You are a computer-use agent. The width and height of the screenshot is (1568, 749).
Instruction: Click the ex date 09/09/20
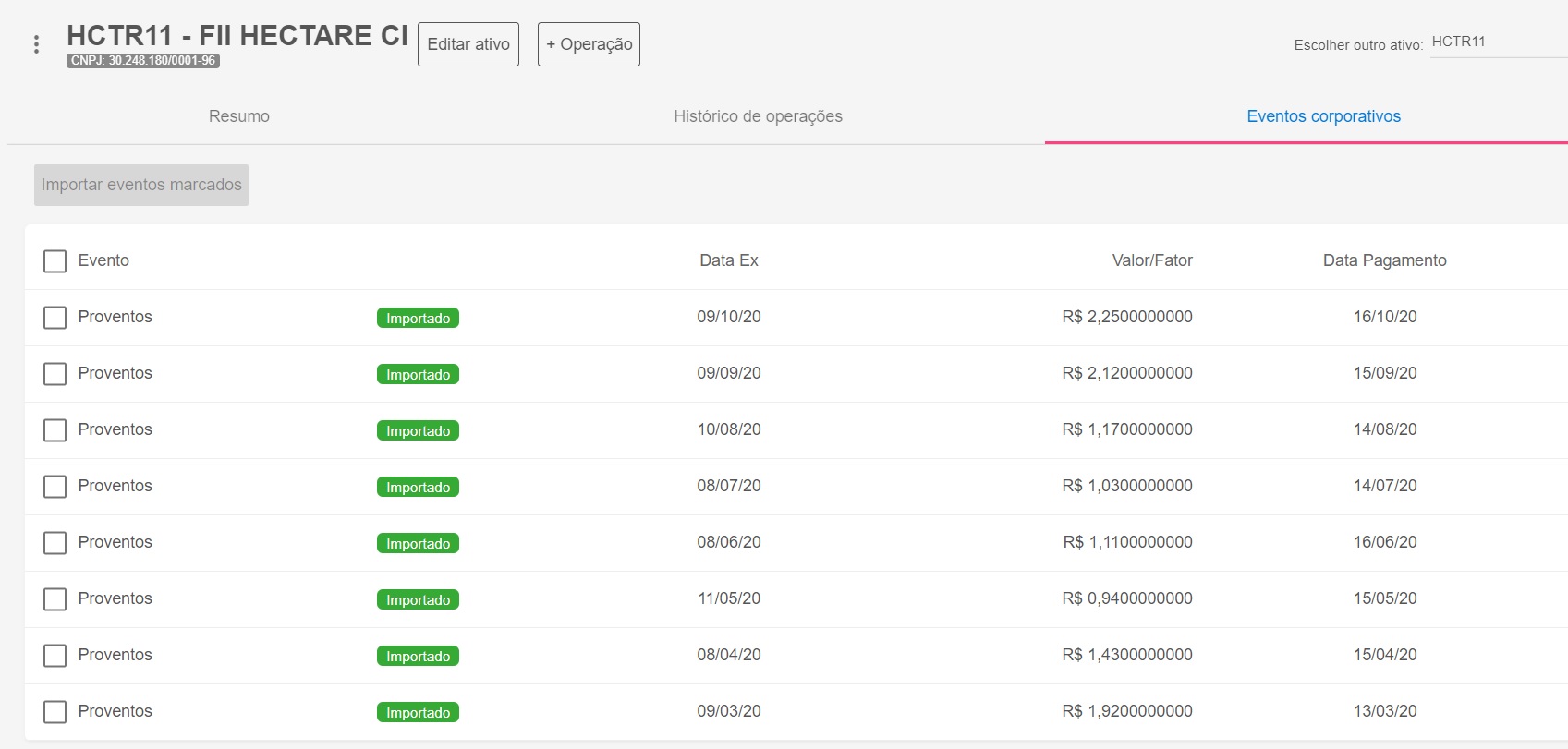[729, 373]
